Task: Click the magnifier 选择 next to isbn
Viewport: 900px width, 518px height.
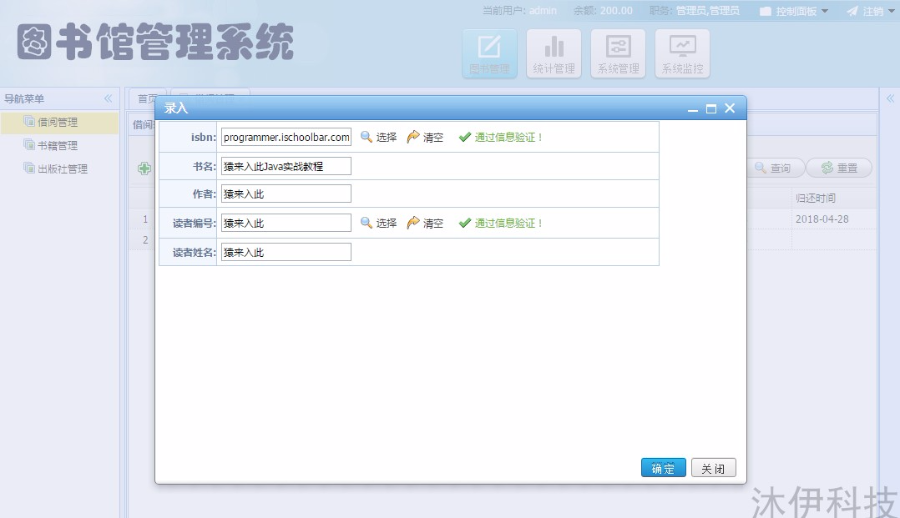Action: tap(378, 137)
